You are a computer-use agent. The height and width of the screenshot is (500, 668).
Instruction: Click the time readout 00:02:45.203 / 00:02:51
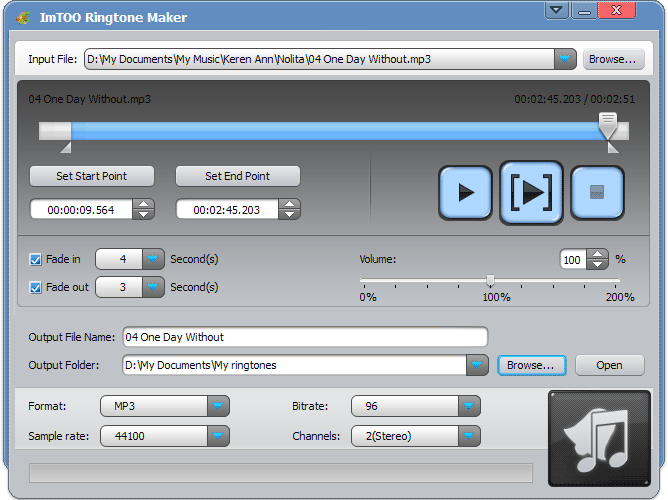click(574, 99)
